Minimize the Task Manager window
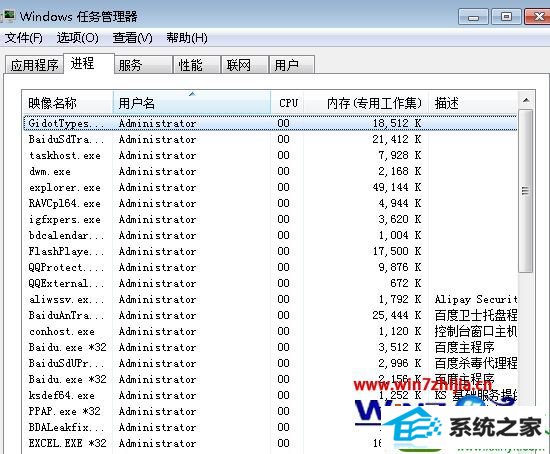 tap(473, 16)
